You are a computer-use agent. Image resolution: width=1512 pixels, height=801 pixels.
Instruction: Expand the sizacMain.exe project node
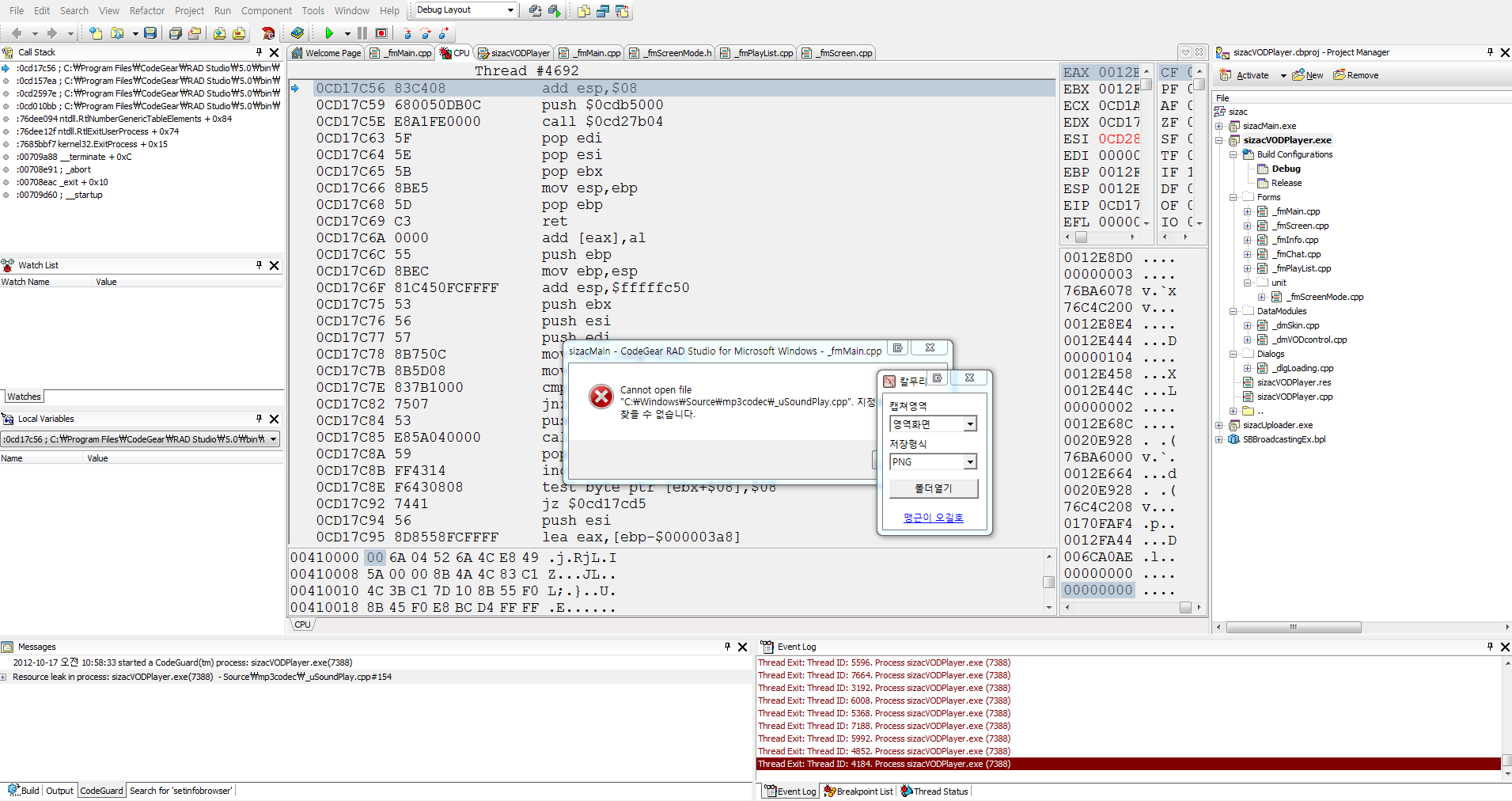1219,126
